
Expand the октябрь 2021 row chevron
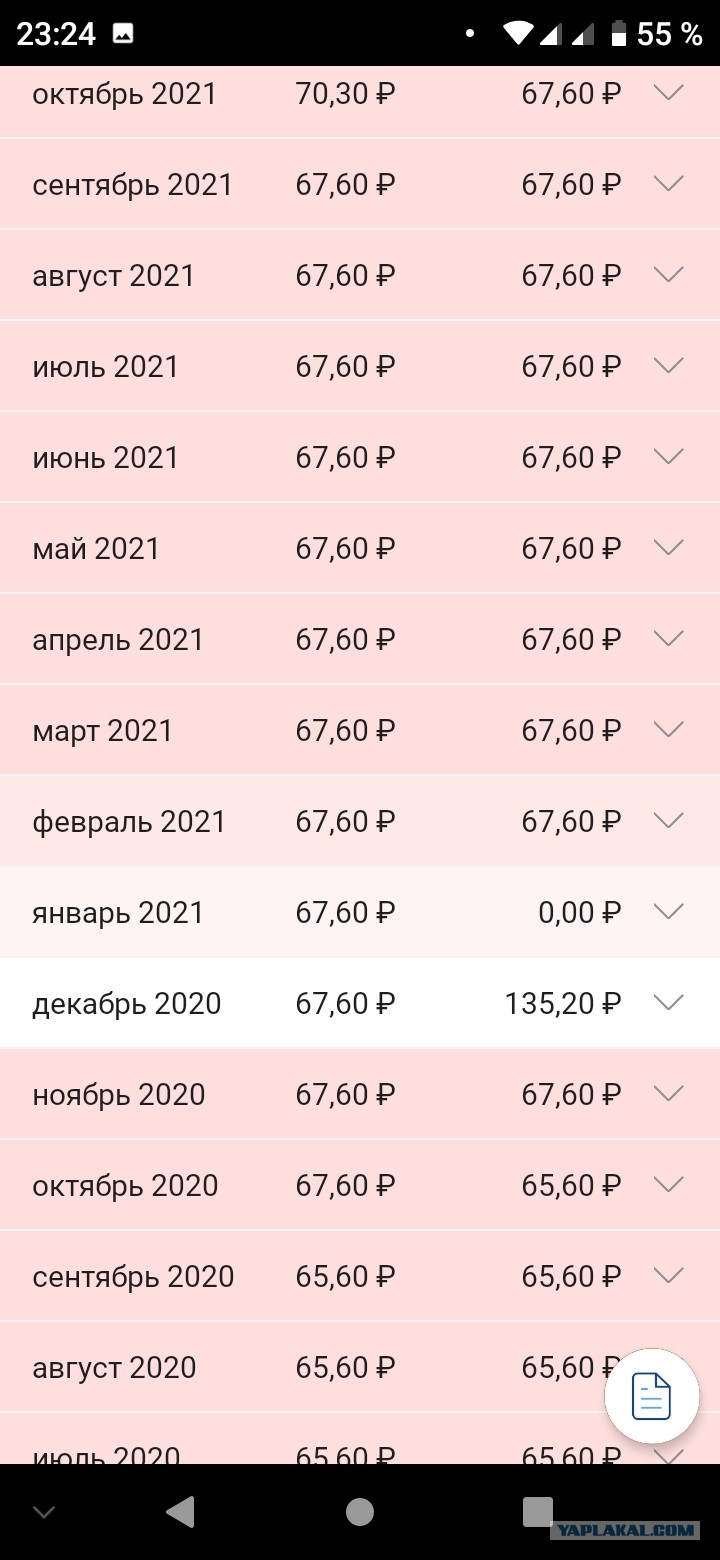point(668,92)
